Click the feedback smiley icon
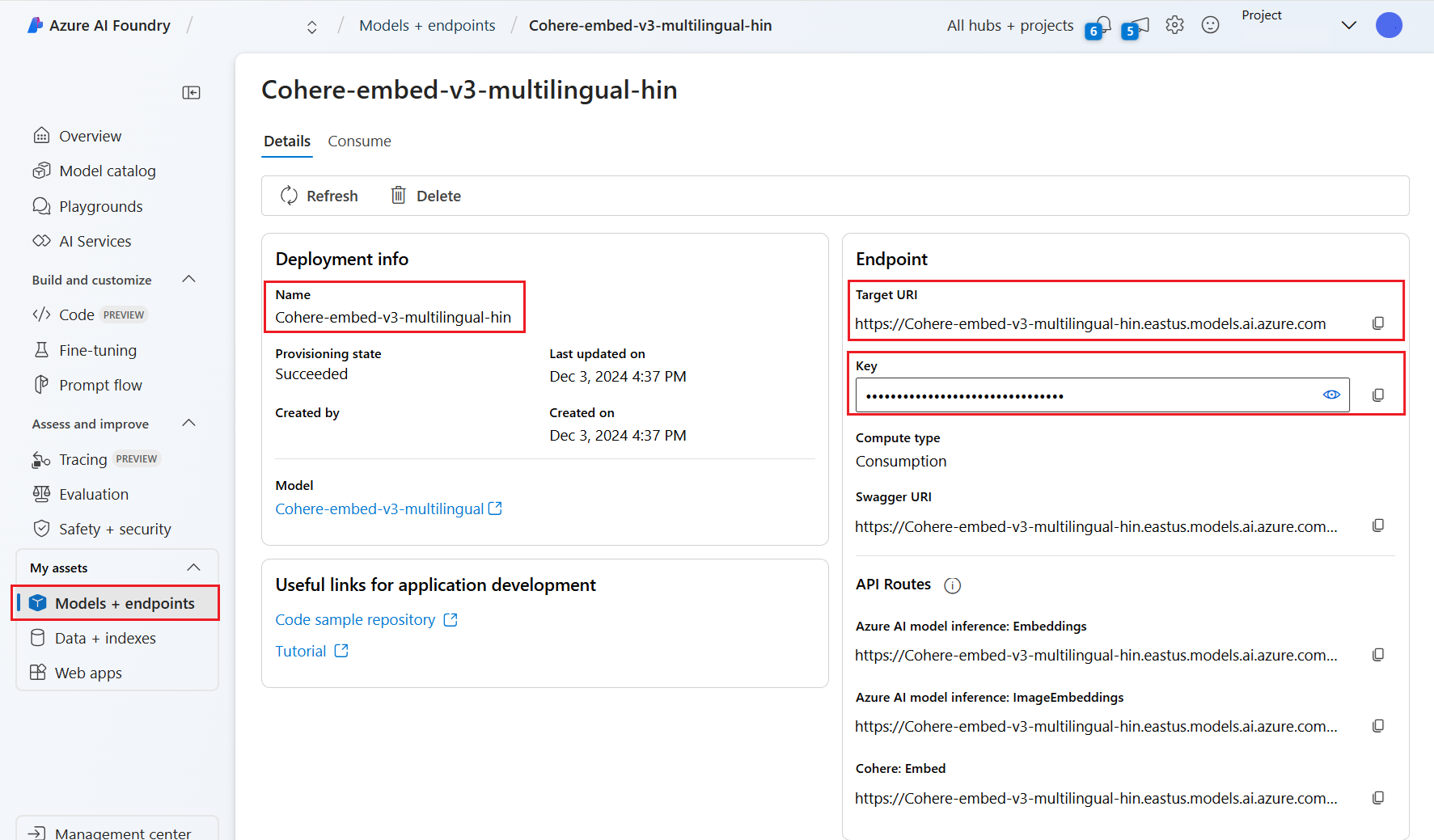 pyautogui.click(x=1210, y=25)
